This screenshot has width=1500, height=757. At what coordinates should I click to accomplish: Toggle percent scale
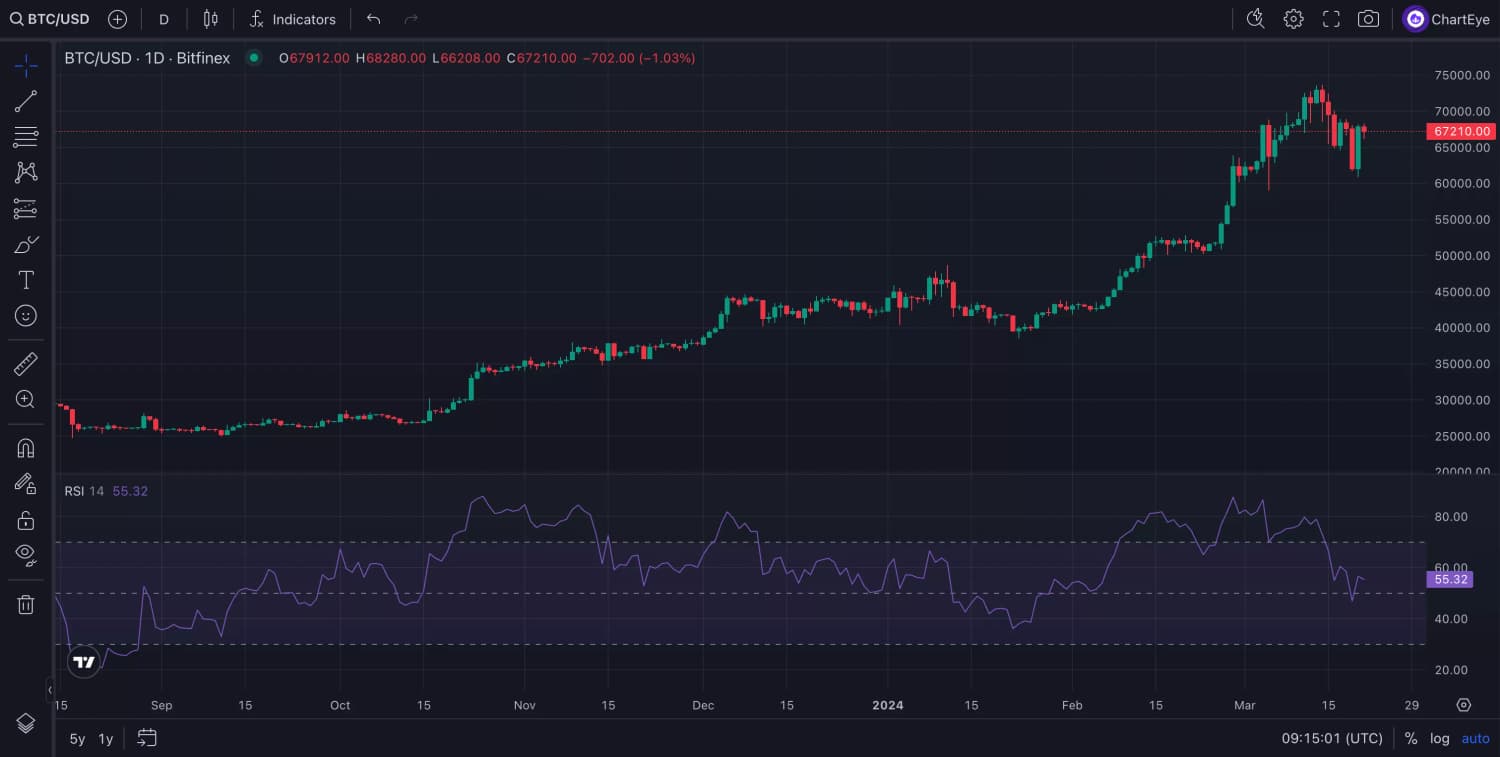[x=1411, y=739]
